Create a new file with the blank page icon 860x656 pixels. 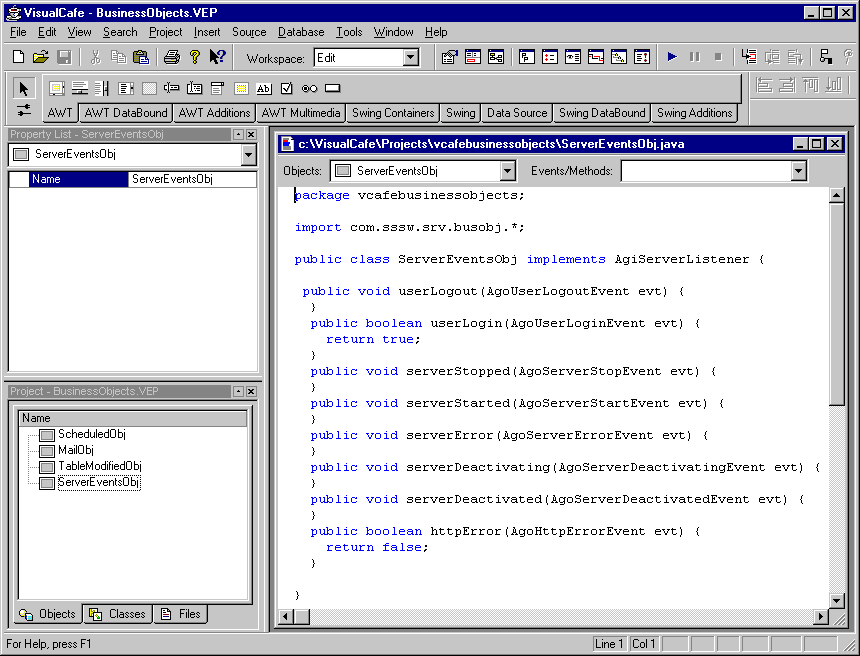[x=18, y=57]
